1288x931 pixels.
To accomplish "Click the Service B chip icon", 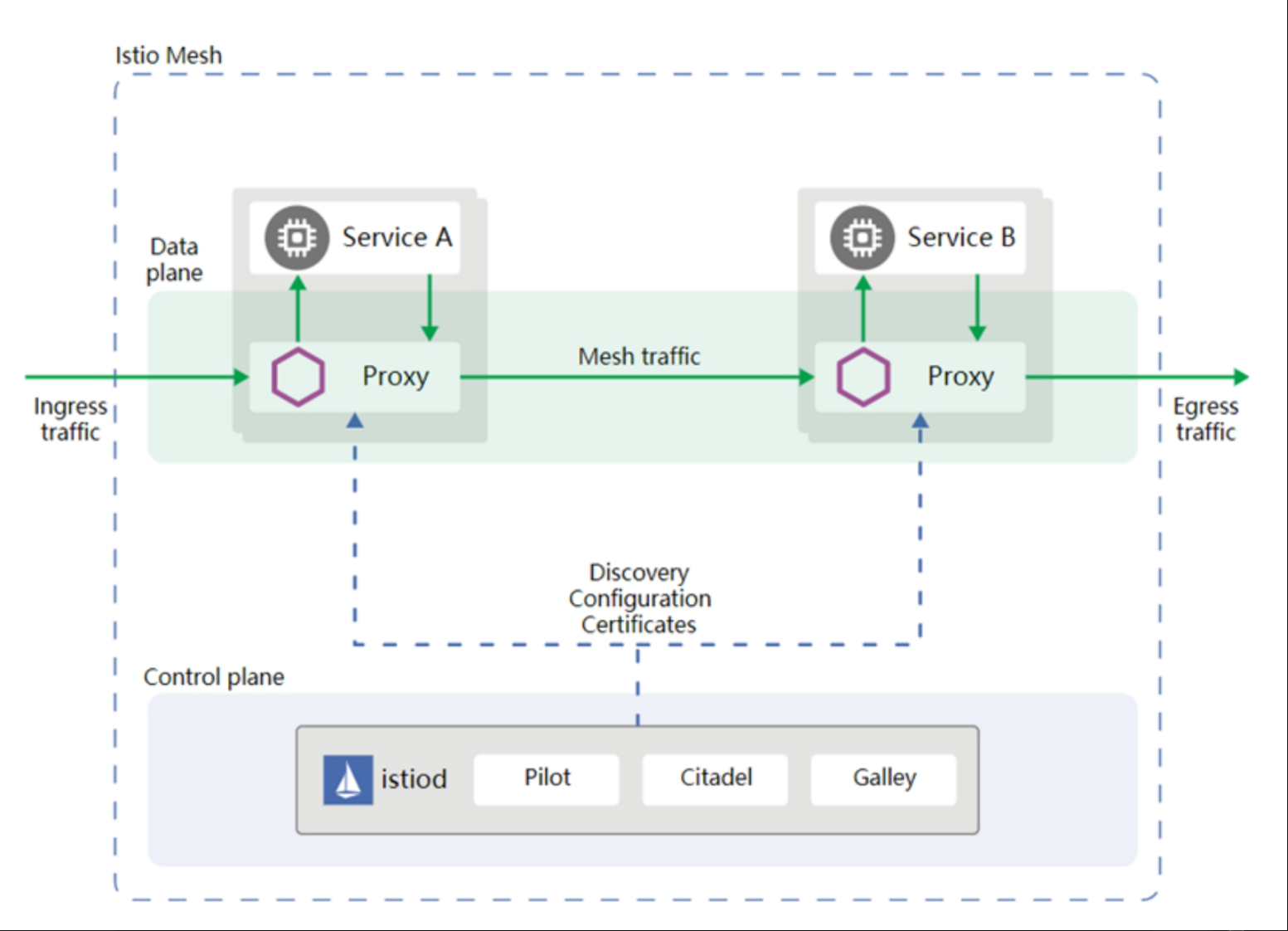I will coord(863,238).
